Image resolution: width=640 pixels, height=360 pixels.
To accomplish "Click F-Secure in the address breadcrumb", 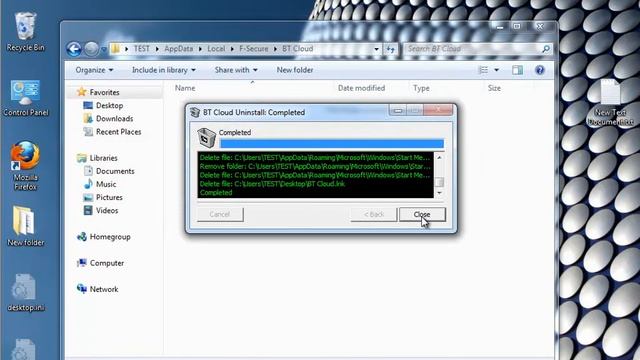I will tap(253, 49).
